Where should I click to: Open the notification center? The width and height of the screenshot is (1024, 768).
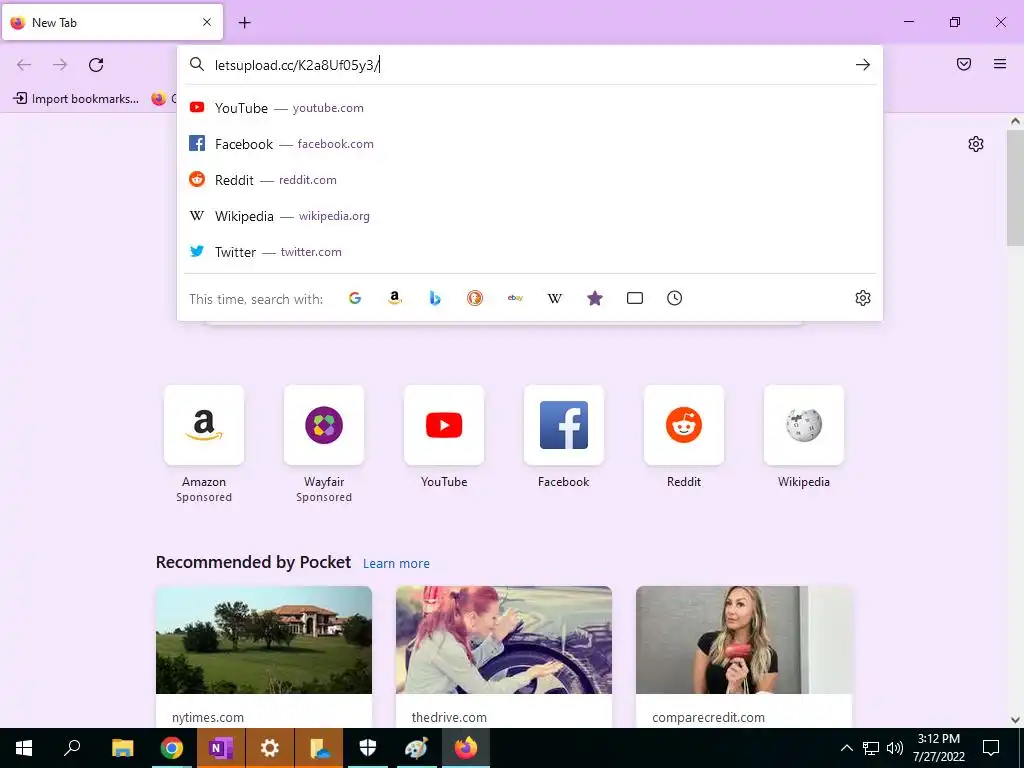tap(991, 748)
